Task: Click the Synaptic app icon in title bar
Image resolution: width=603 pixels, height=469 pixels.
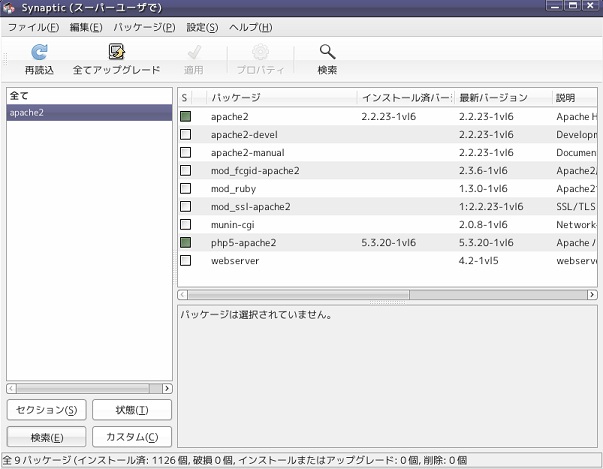Action: point(8,7)
